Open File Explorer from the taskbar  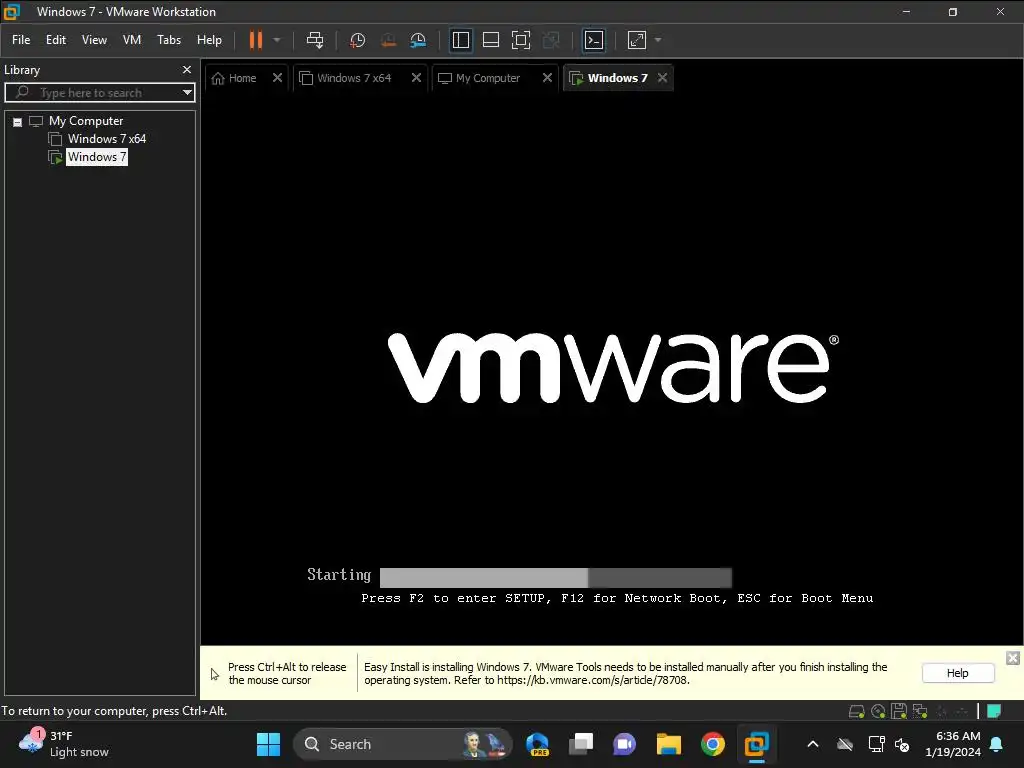tap(668, 744)
